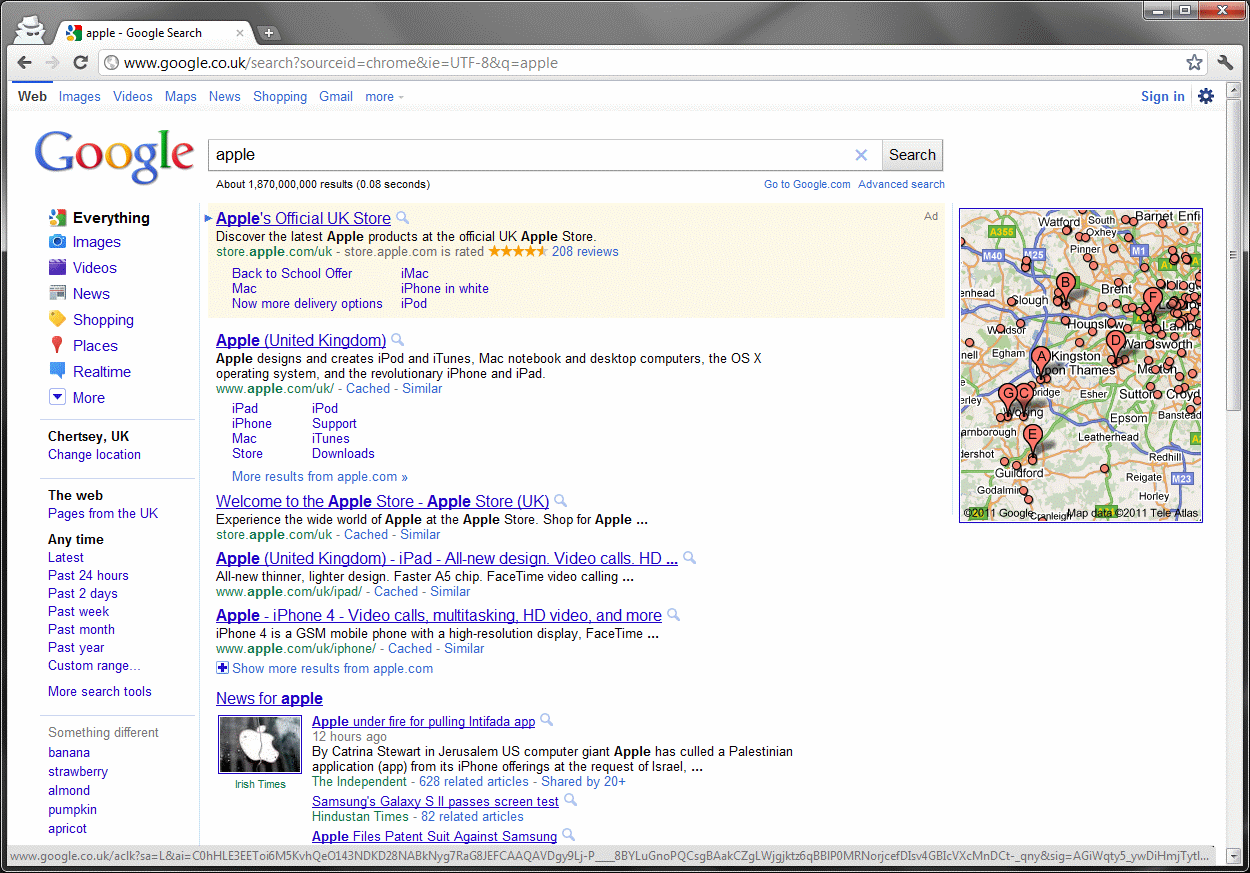The width and height of the screenshot is (1250, 873).
Task: Click the Places pin icon in the sidebar
Action: tap(58, 346)
